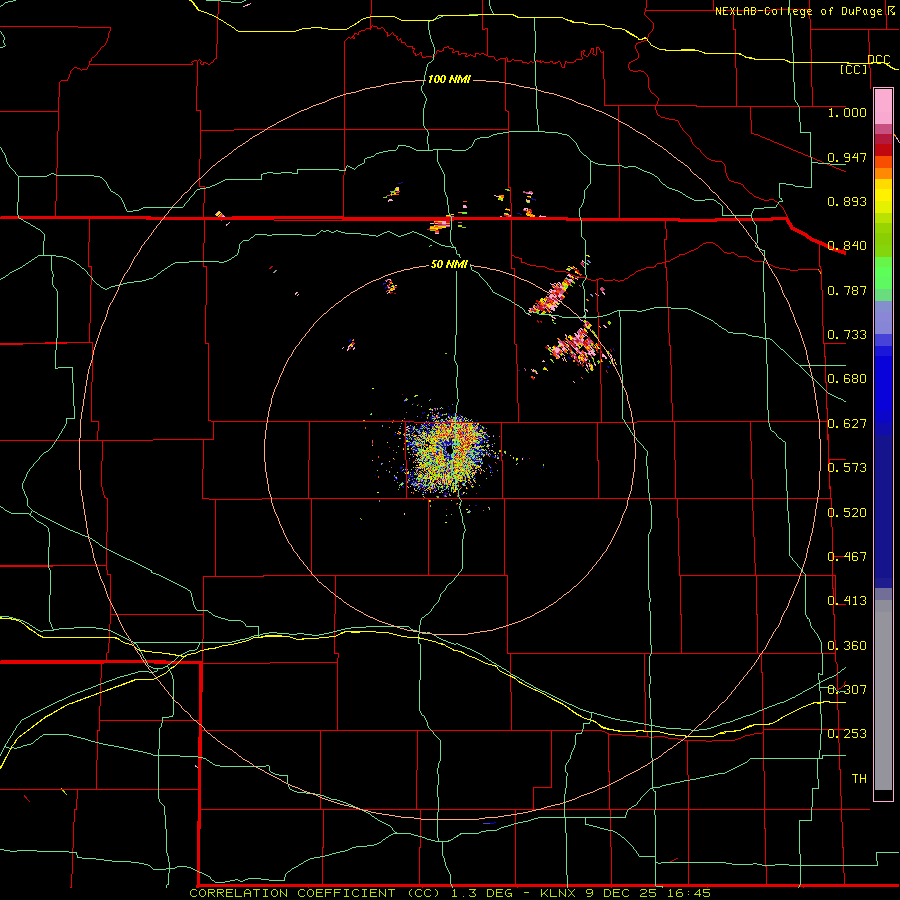Viewport: 900px width, 900px height.
Task: Select the 0.787 scale value
Action: 847,290
